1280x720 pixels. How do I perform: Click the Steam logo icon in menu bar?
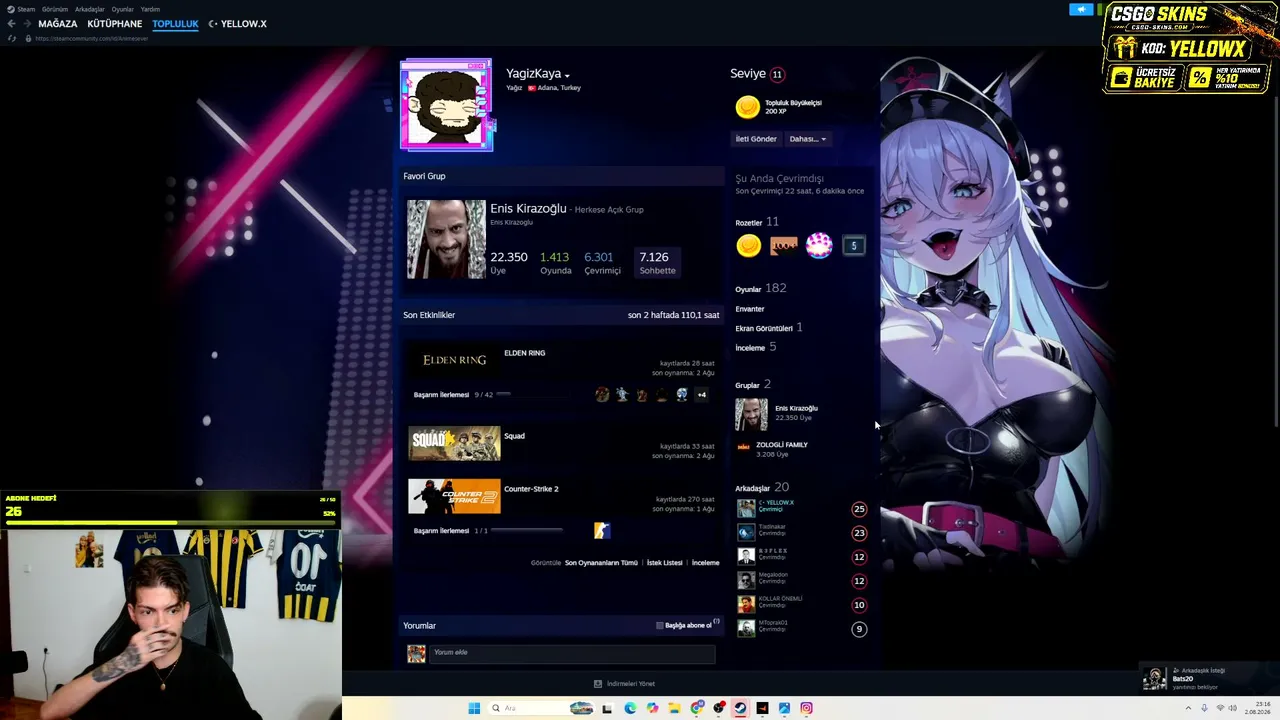11,9
